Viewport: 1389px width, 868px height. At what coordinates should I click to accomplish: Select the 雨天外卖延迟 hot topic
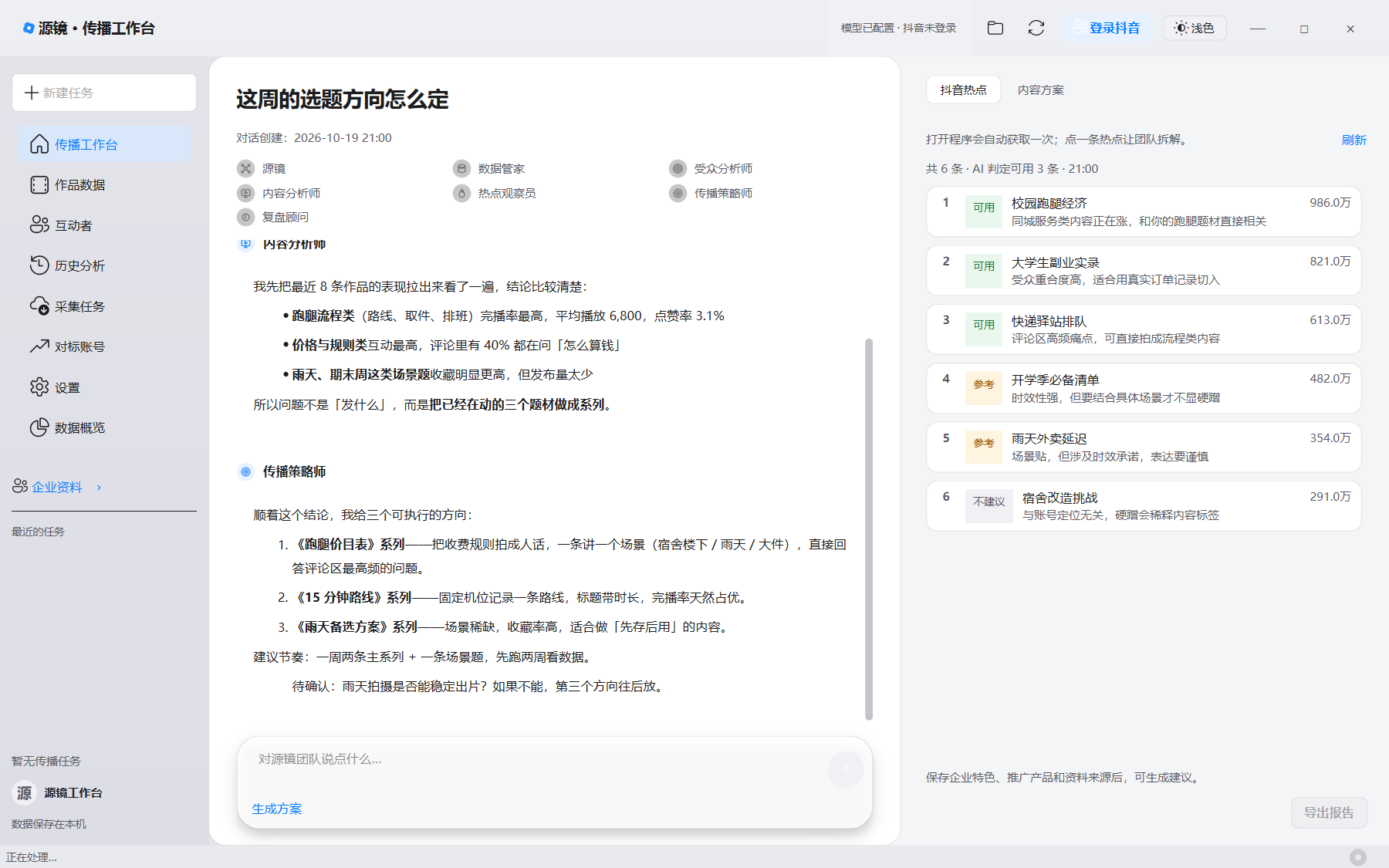pos(1144,447)
